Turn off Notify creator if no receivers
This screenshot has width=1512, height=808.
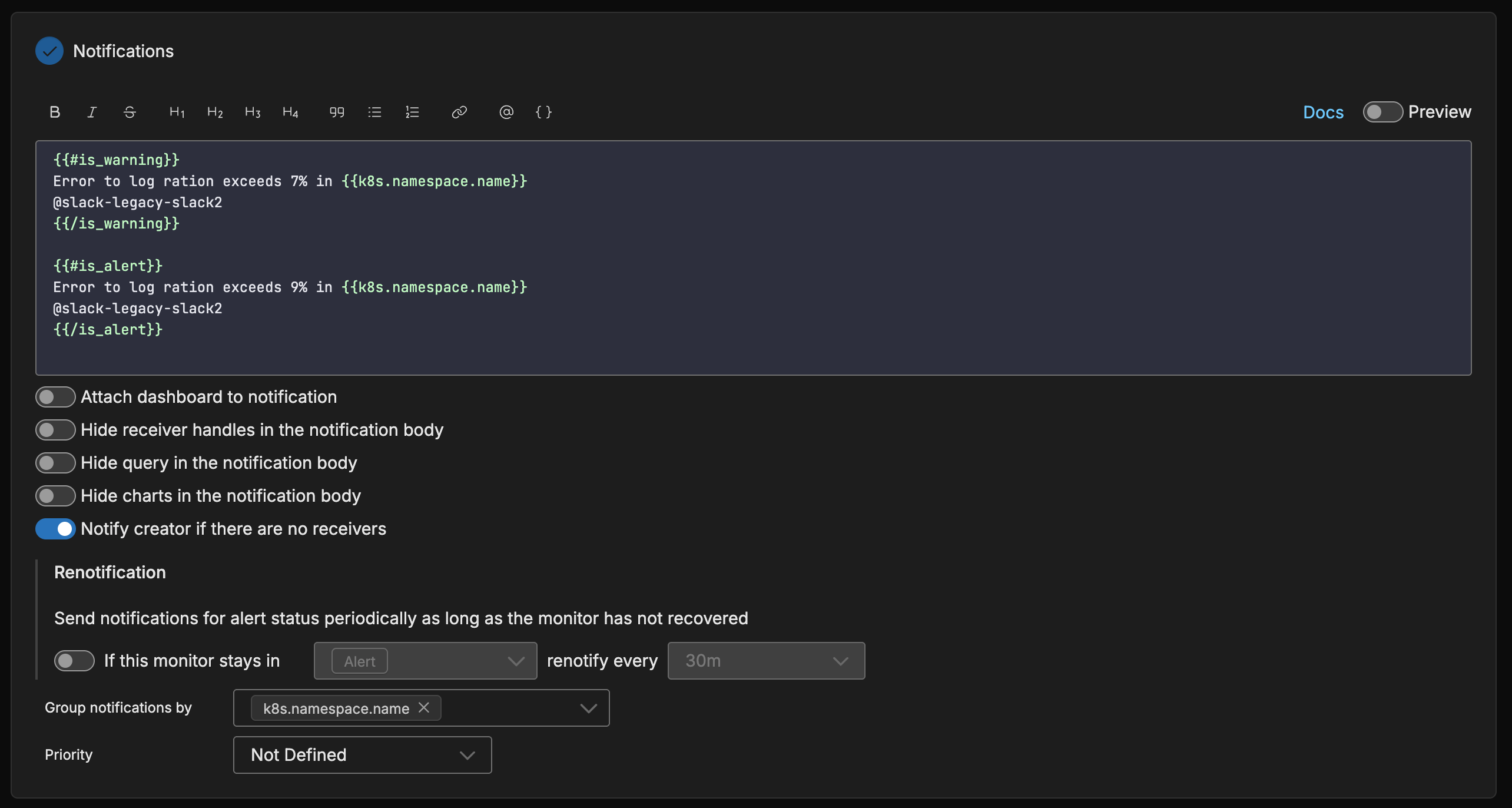[55, 529]
